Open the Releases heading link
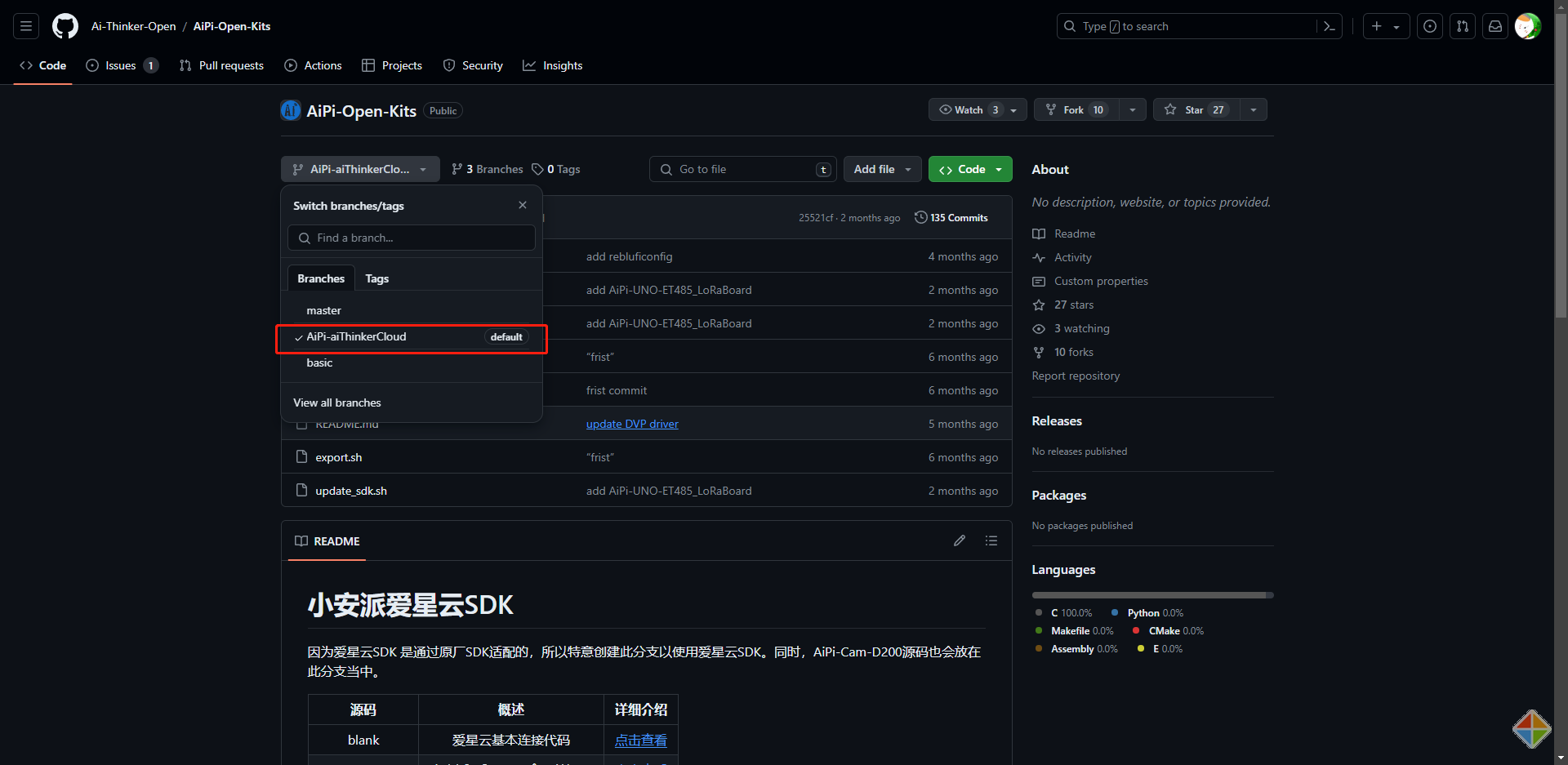This screenshot has width=1568, height=765. click(x=1057, y=420)
